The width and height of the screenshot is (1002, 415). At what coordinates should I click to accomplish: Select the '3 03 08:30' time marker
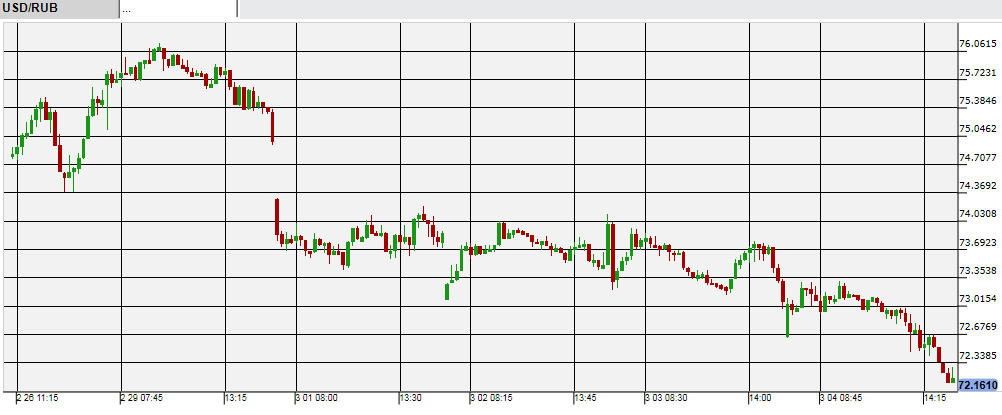point(666,398)
